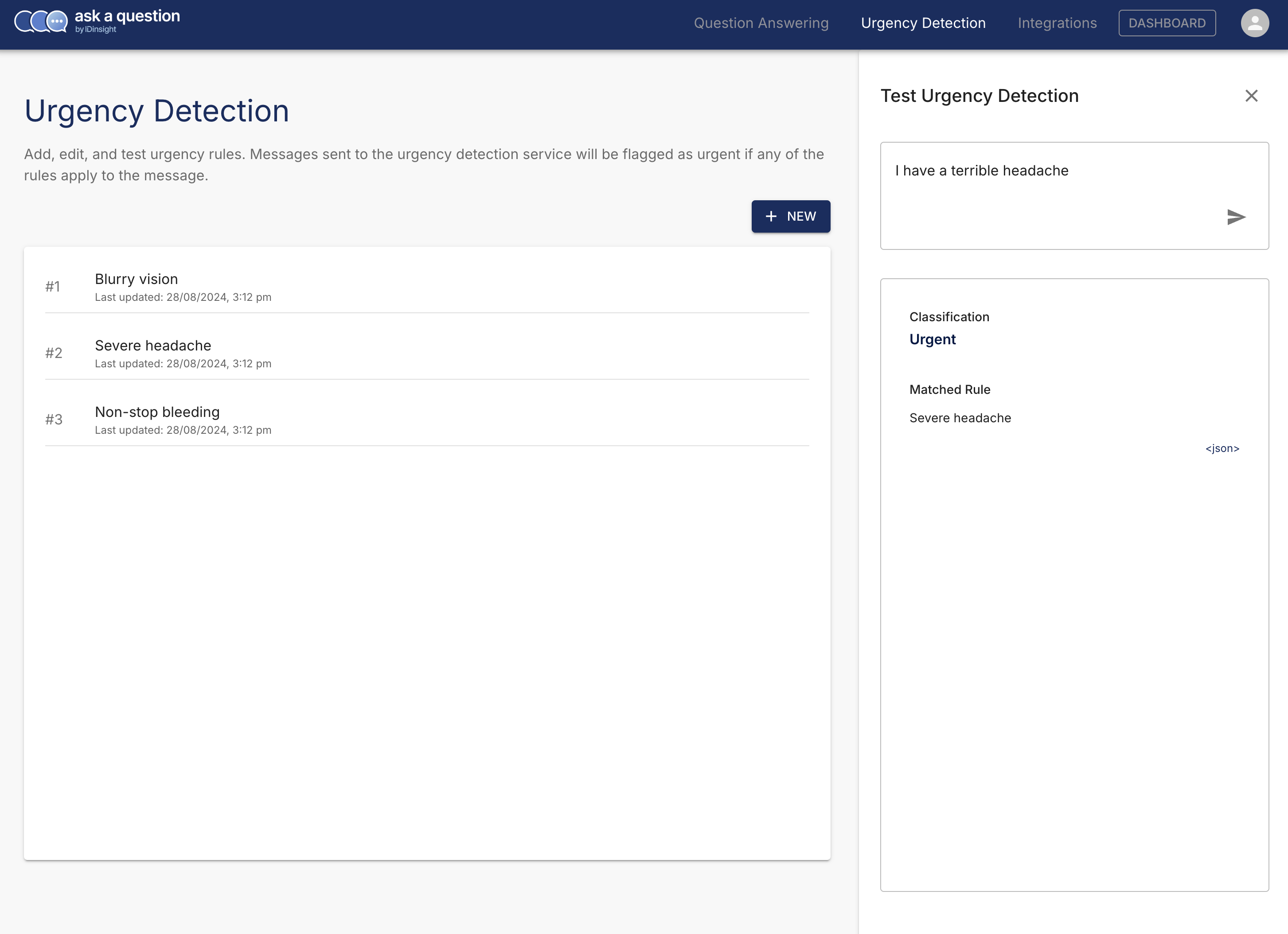Open the Integrations page
1288x934 pixels.
(1057, 23)
